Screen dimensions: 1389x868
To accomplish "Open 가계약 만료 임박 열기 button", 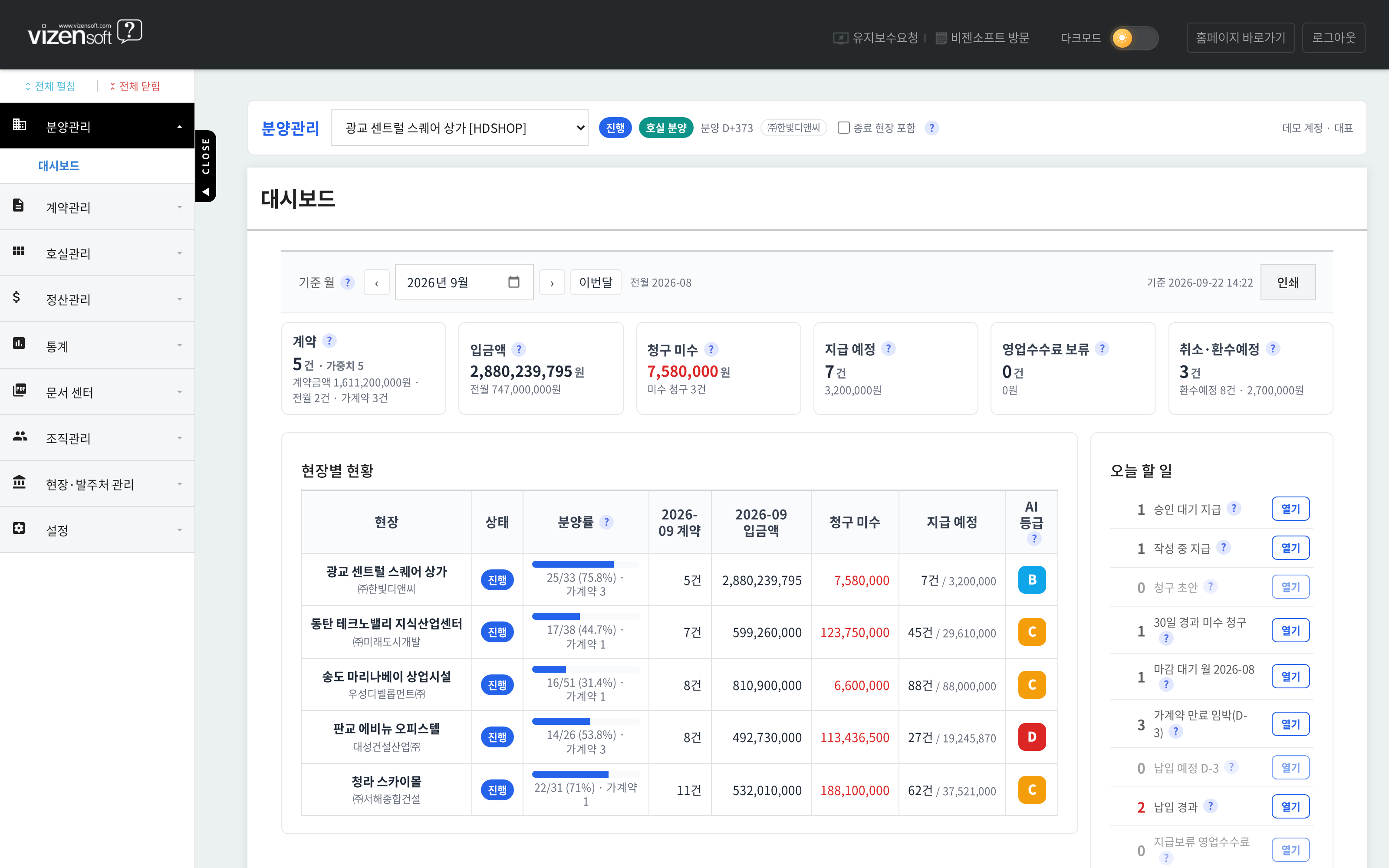I will (1290, 724).
